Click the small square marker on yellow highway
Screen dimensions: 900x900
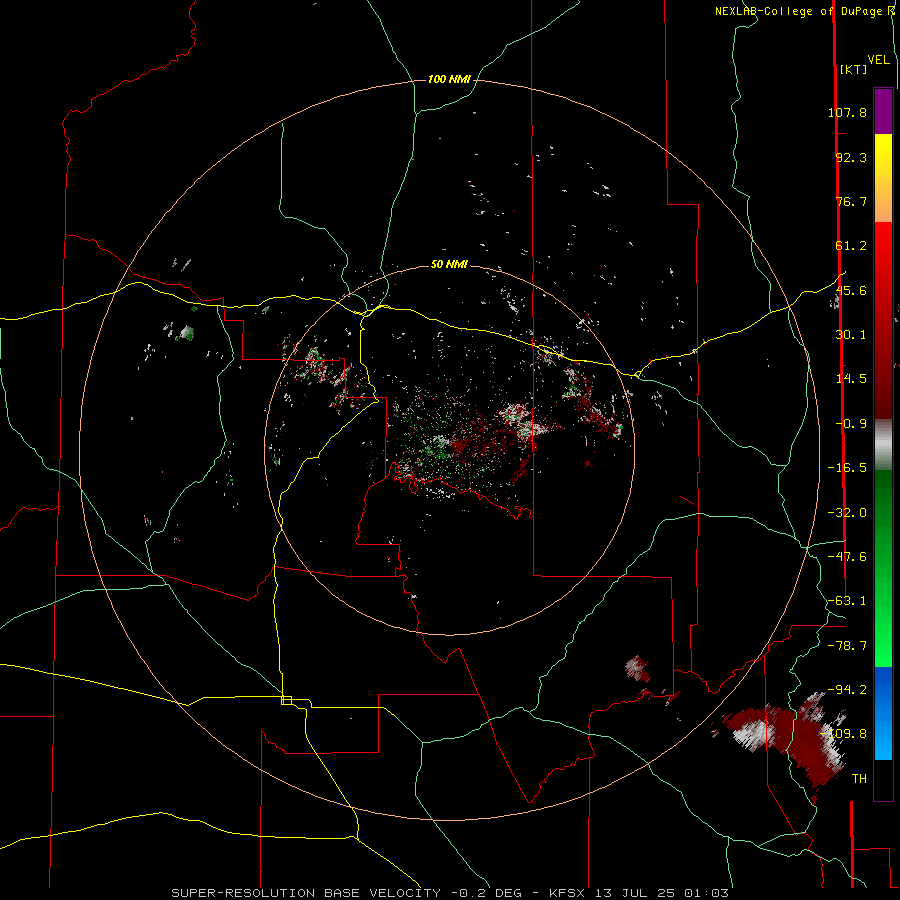286,700
